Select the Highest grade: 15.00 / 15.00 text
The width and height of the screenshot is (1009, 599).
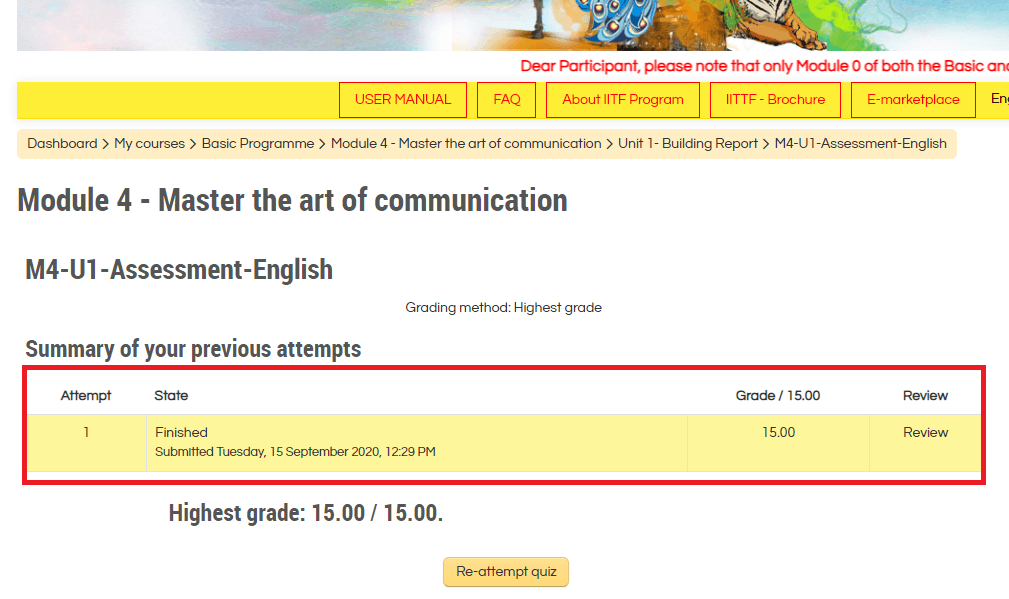(306, 513)
